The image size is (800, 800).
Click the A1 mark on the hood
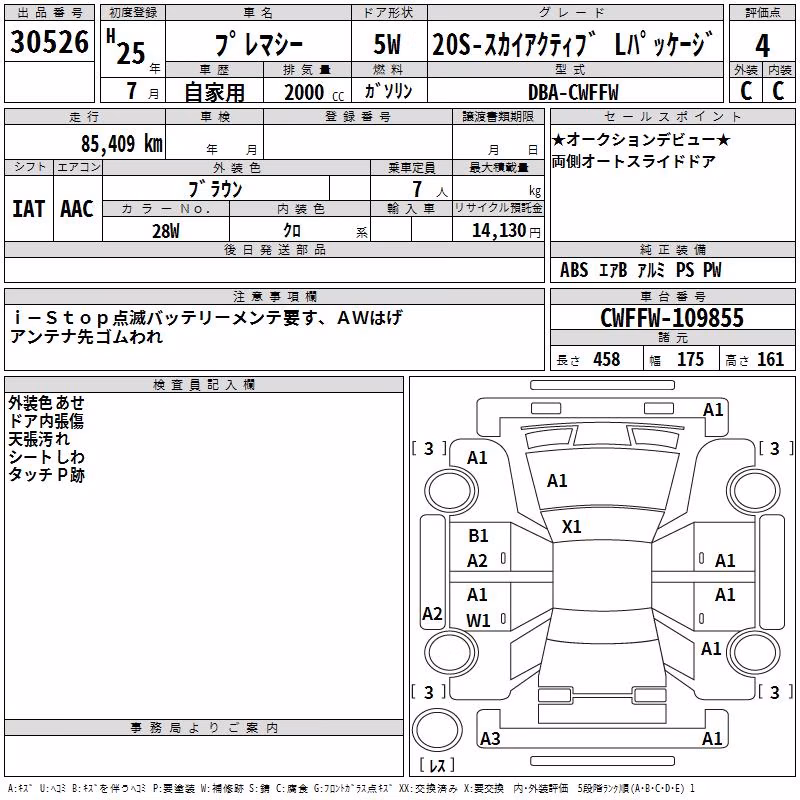tap(557, 481)
